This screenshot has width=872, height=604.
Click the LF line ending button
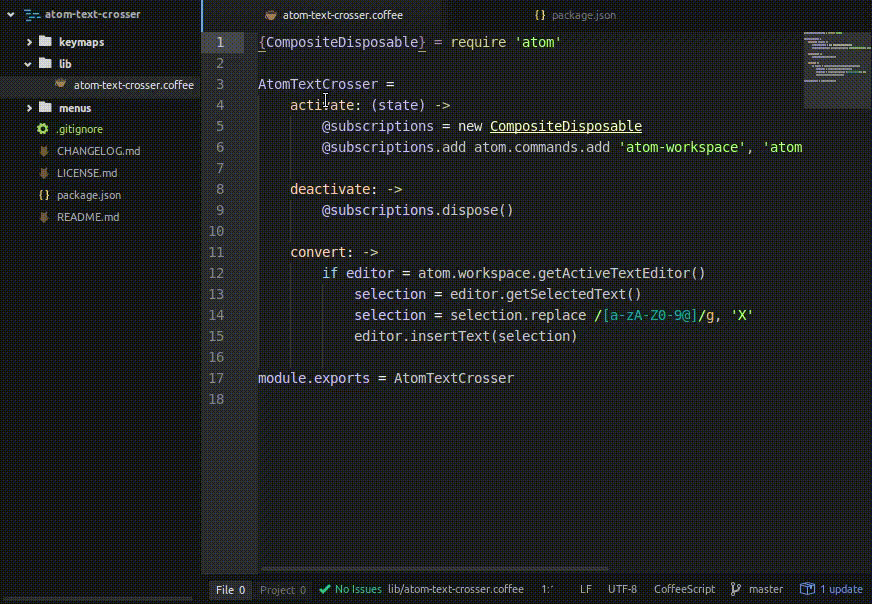[x=585, y=590]
